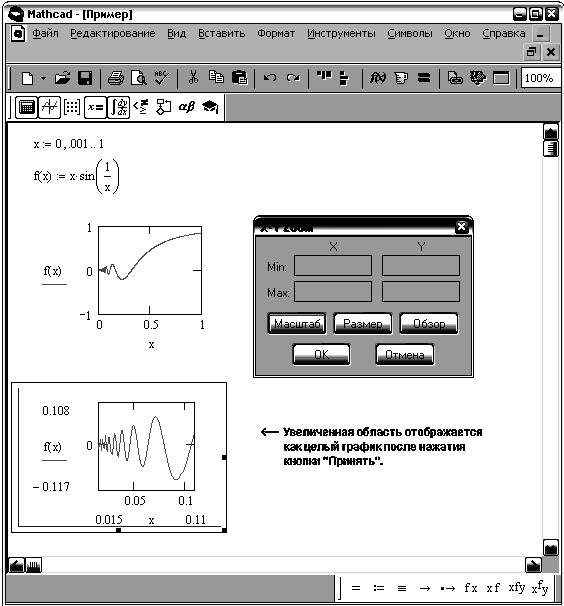Create a new worksheet with New icon
564x606 pixels.
point(27,78)
